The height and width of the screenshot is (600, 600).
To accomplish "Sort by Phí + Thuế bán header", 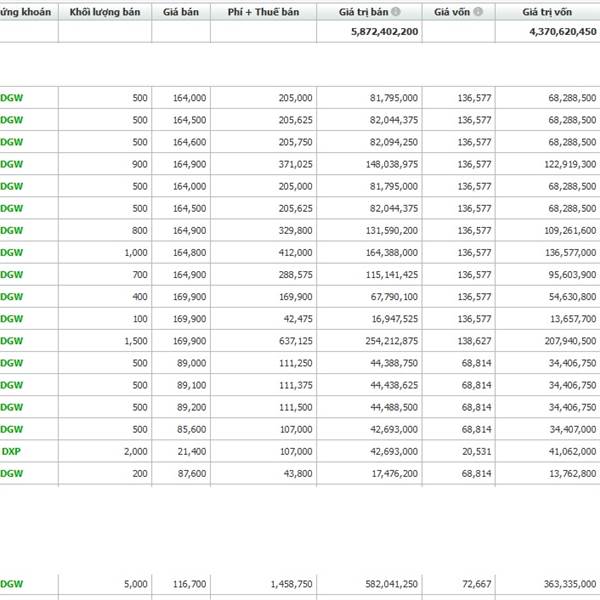I will click(263, 12).
